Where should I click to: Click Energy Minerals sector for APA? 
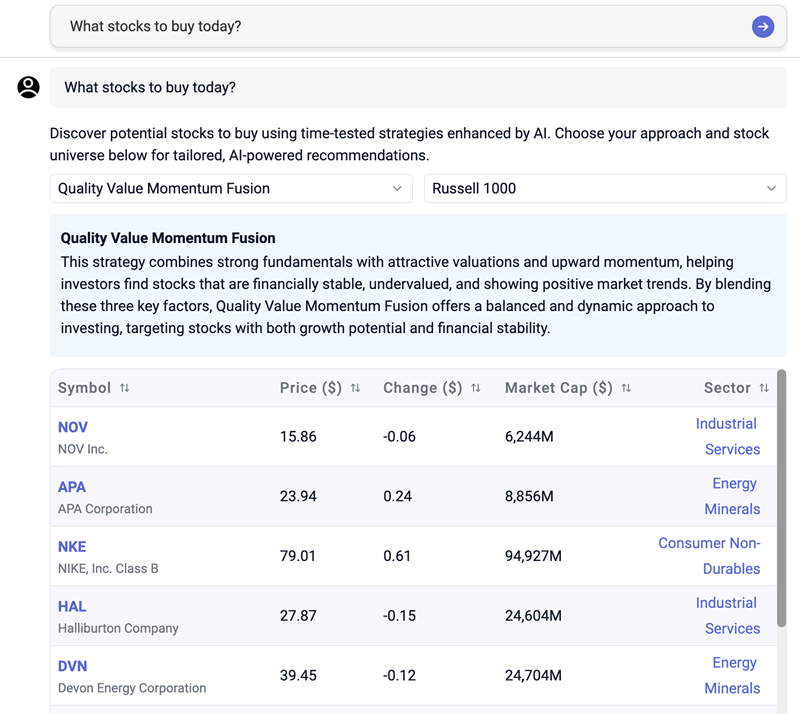(733, 496)
